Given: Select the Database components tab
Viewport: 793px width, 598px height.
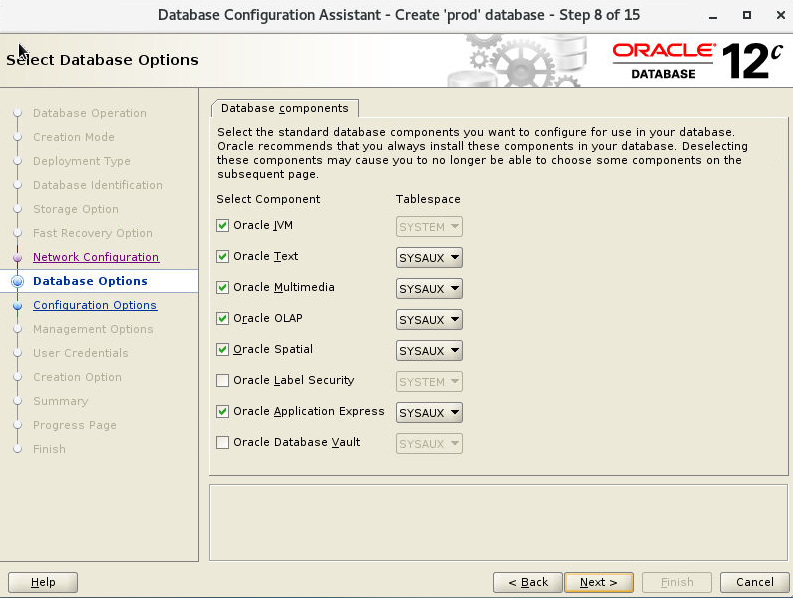Looking at the screenshot, I should point(285,108).
